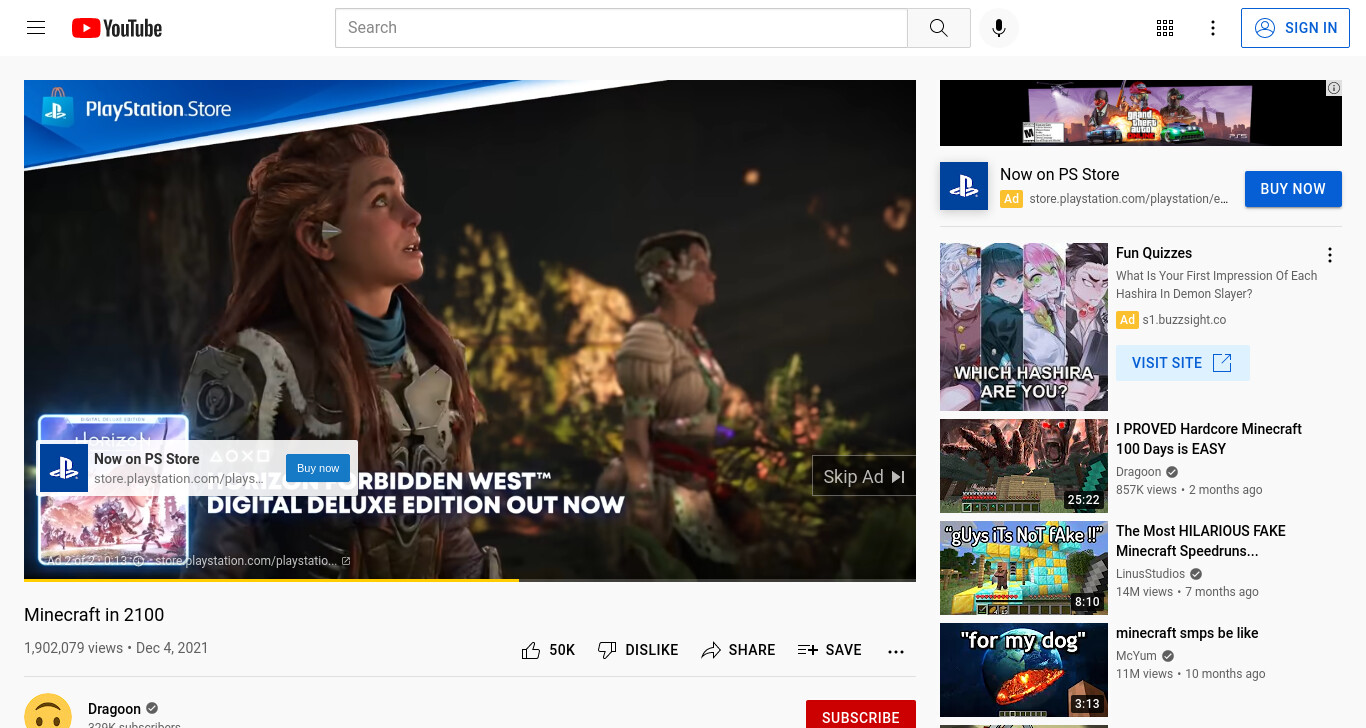Click the yellow ad progress bar
The image size is (1366, 728).
click(x=271, y=579)
